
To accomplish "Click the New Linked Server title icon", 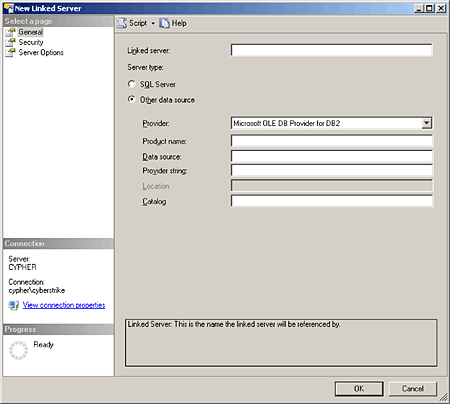I will 9,8.
